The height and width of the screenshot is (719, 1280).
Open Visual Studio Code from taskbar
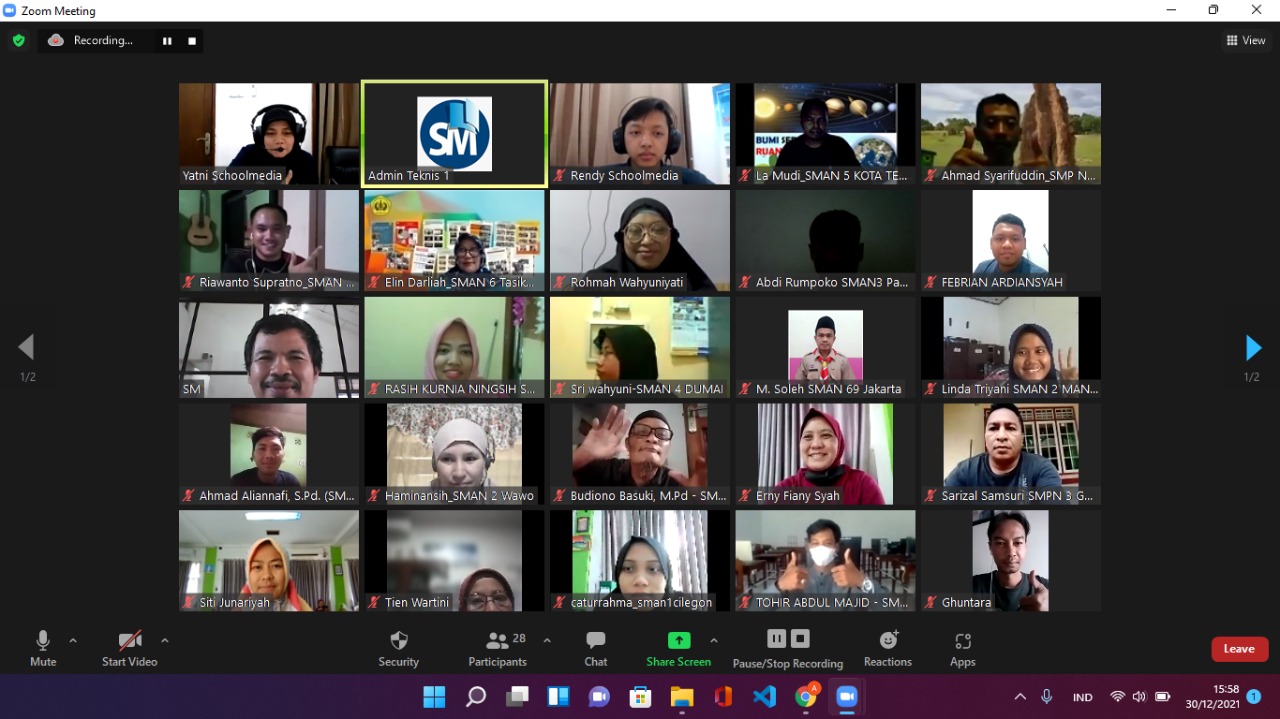(764, 697)
